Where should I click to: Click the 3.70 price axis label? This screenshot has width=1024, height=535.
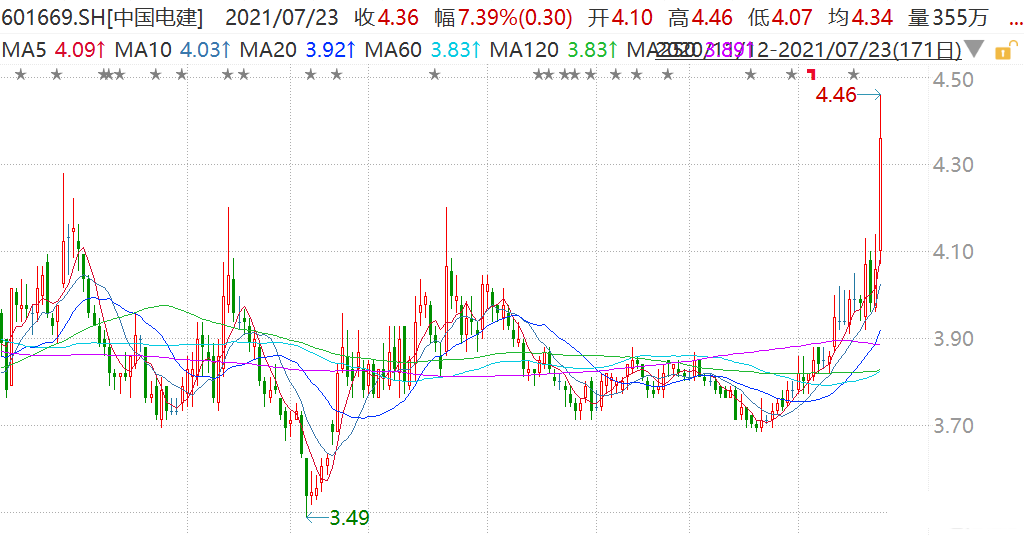click(x=953, y=426)
